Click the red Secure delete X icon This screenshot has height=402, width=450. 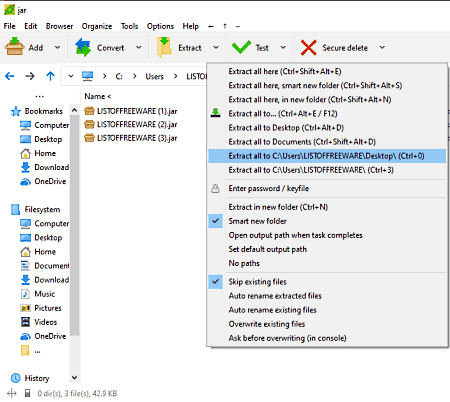308,48
